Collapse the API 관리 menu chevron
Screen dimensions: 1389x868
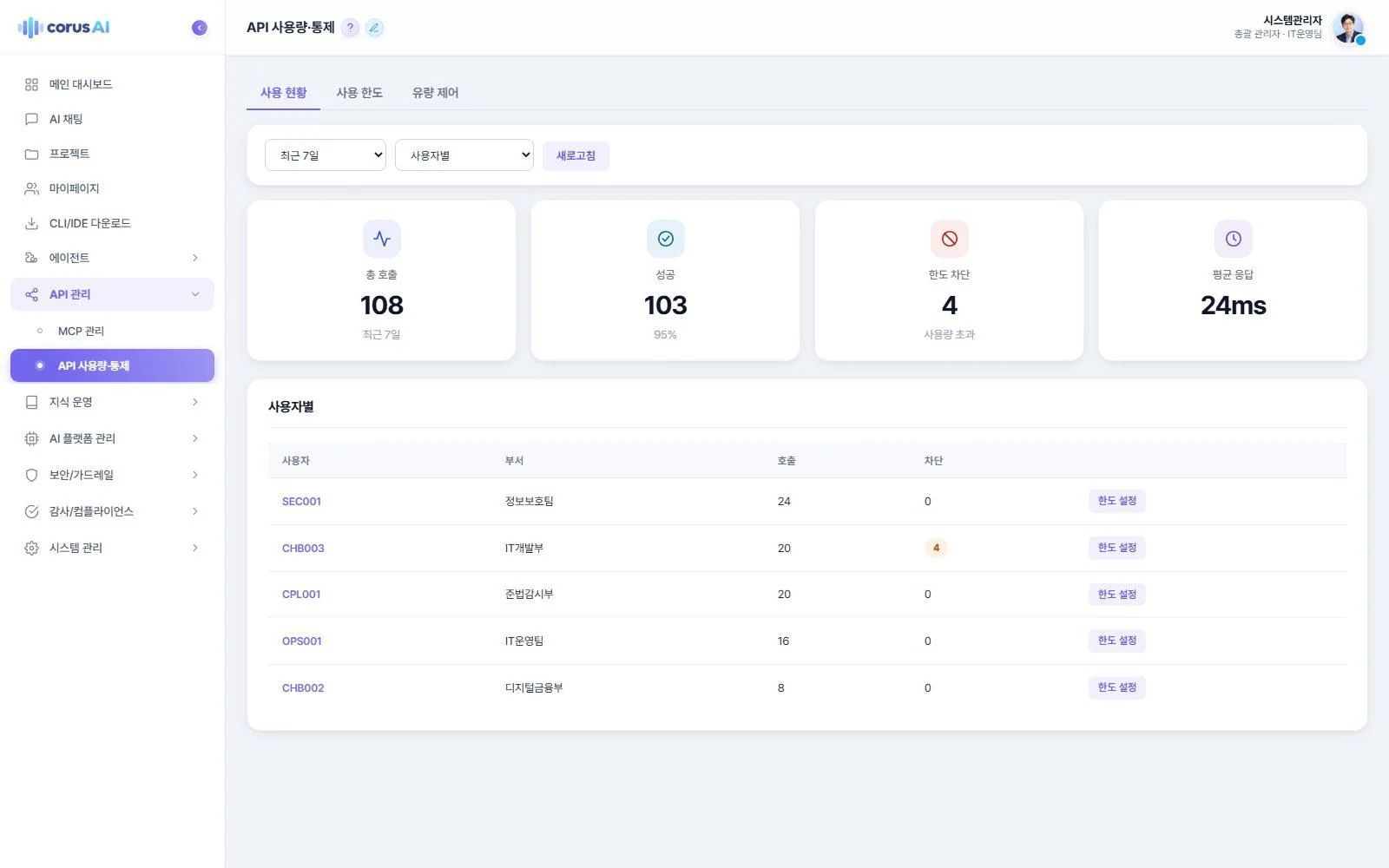click(x=195, y=294)
